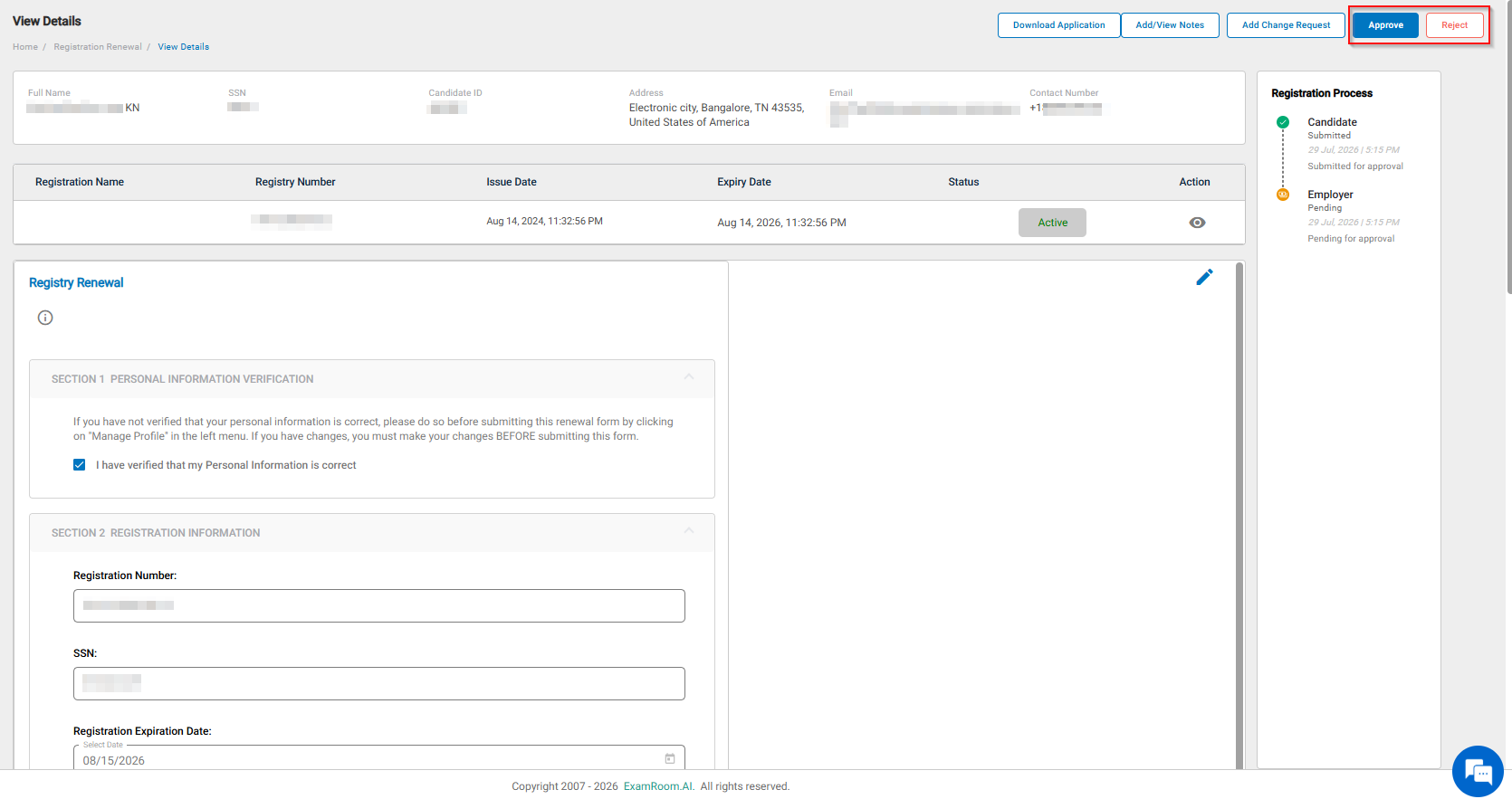Open Add/View Notes

pyautogui.click(x=1170, y=25)
